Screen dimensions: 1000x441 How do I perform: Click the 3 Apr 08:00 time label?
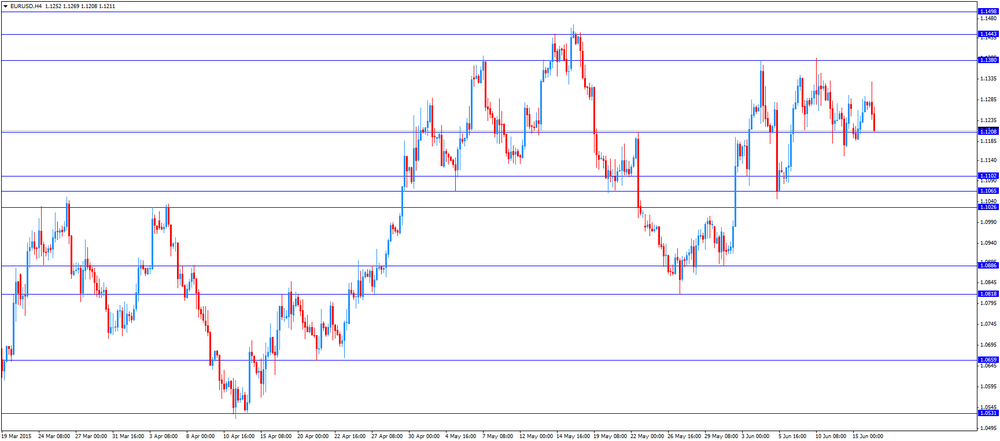point(164,437)
